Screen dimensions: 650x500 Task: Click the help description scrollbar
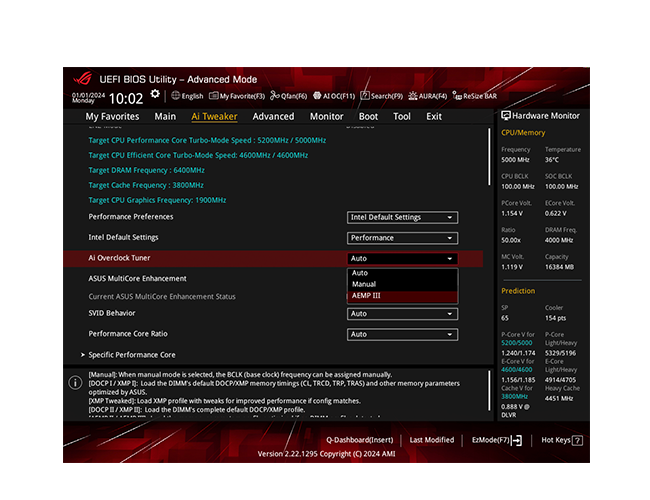click(489, 391)
